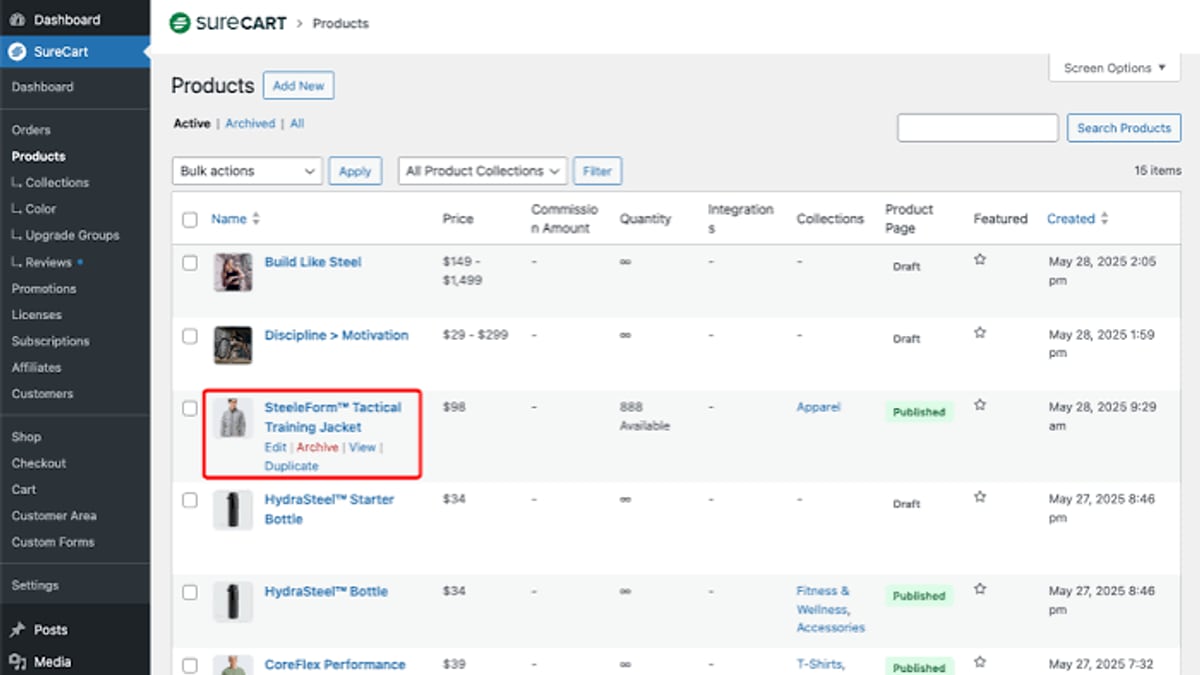1200x675 pixels.
Task: Check the CoreFlex Performance row checkbox
Action: coord(190,665)
